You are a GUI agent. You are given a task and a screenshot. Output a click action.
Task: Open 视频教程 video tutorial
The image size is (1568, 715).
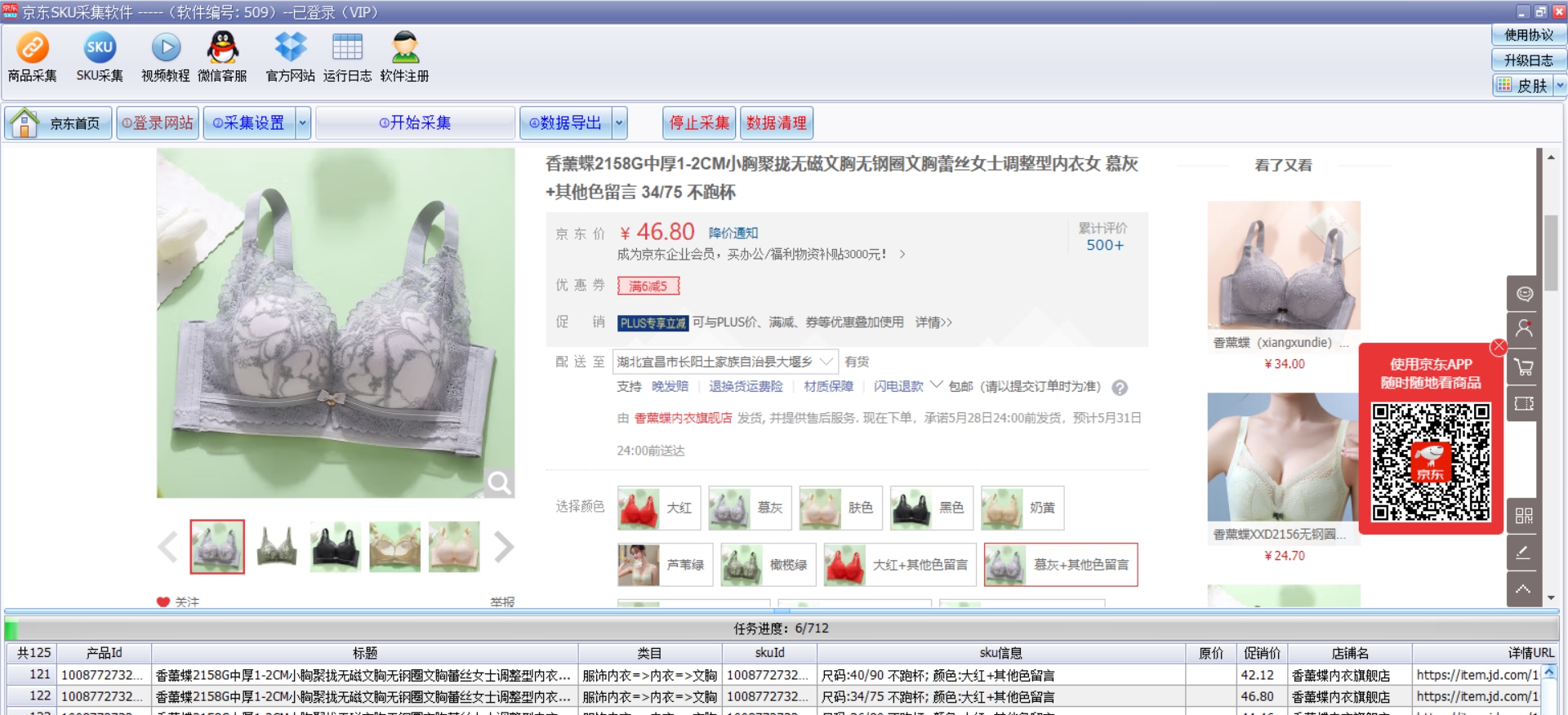coord(166,57)
